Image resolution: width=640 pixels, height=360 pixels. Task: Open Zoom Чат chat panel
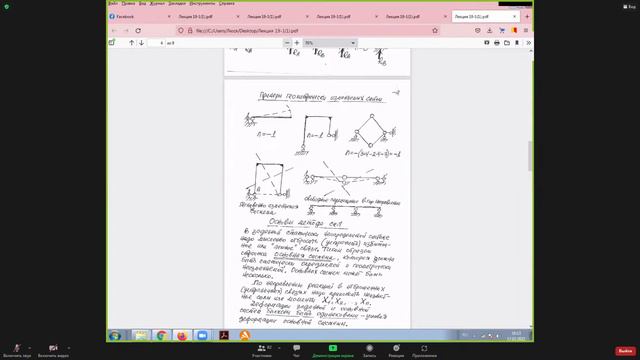pyautogui.click(x=296, y=351)
